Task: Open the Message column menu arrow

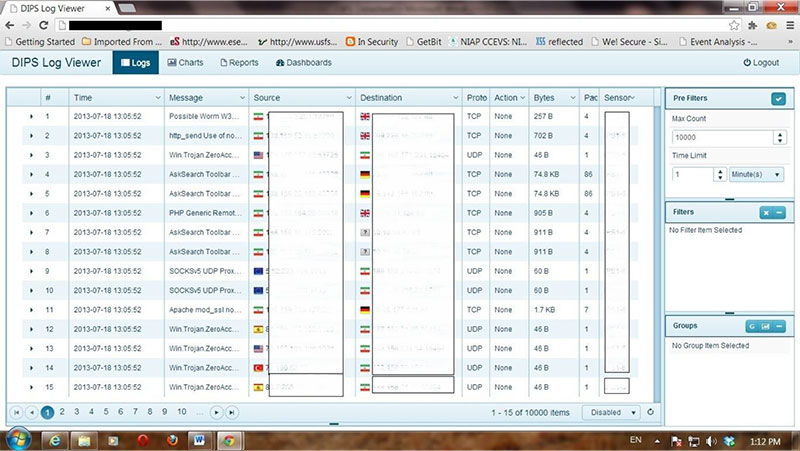Action: 243,98
